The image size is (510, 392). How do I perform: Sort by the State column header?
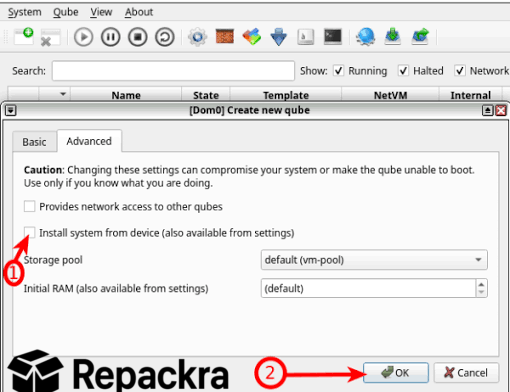tap(206, 95)
